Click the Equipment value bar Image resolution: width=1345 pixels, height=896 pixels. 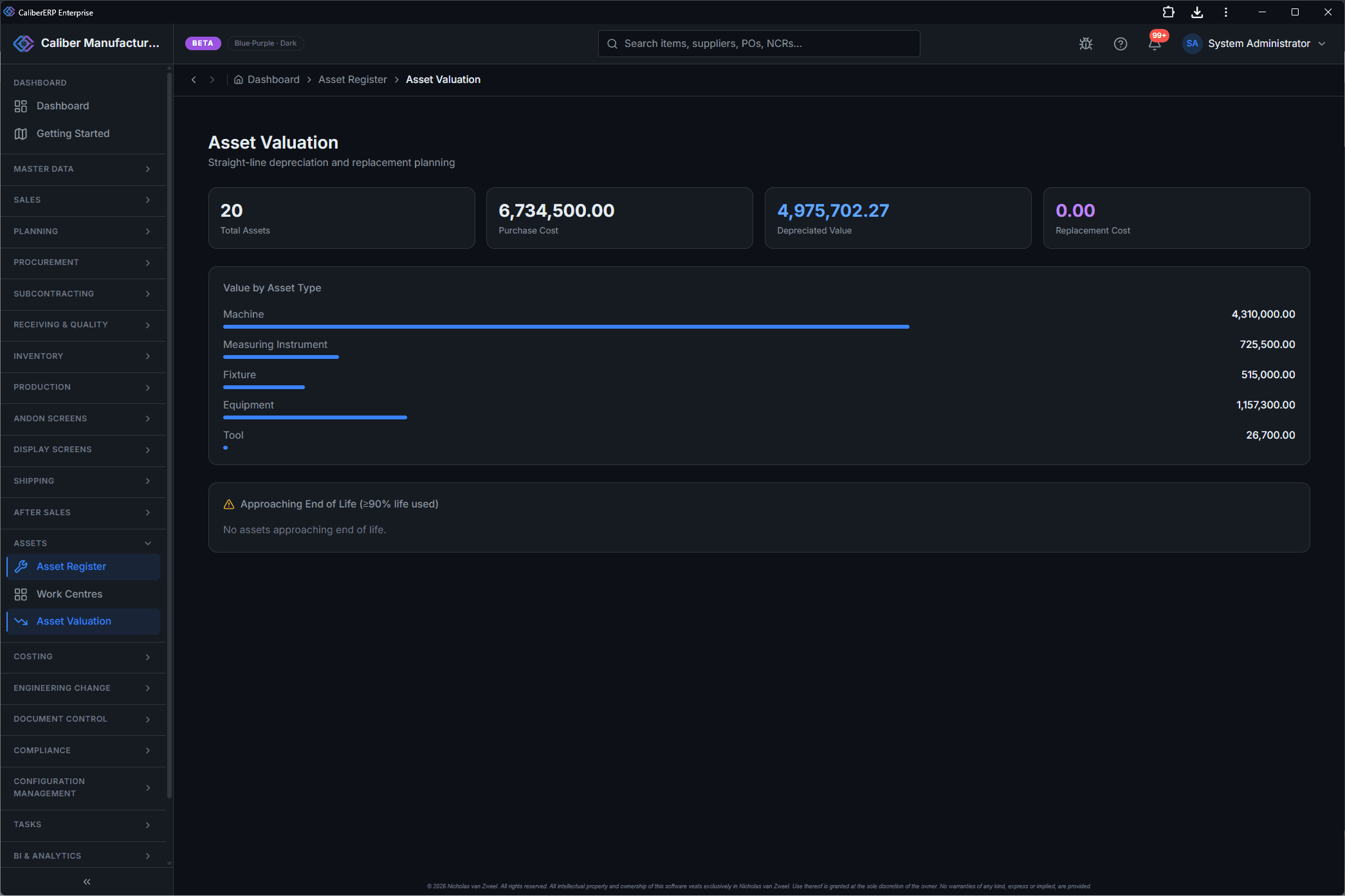click(x=315, y=417)
